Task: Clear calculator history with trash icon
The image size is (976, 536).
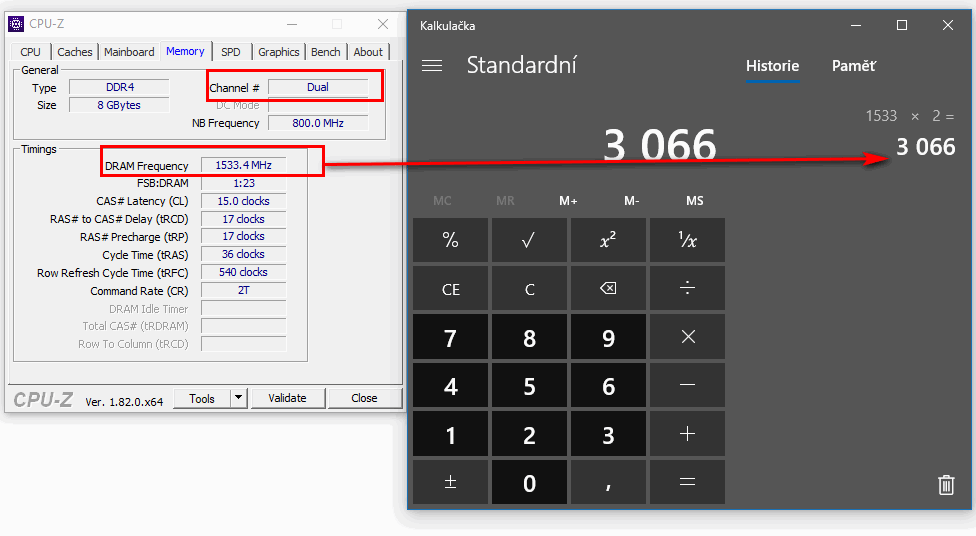Action: click(x=946, y=484)
